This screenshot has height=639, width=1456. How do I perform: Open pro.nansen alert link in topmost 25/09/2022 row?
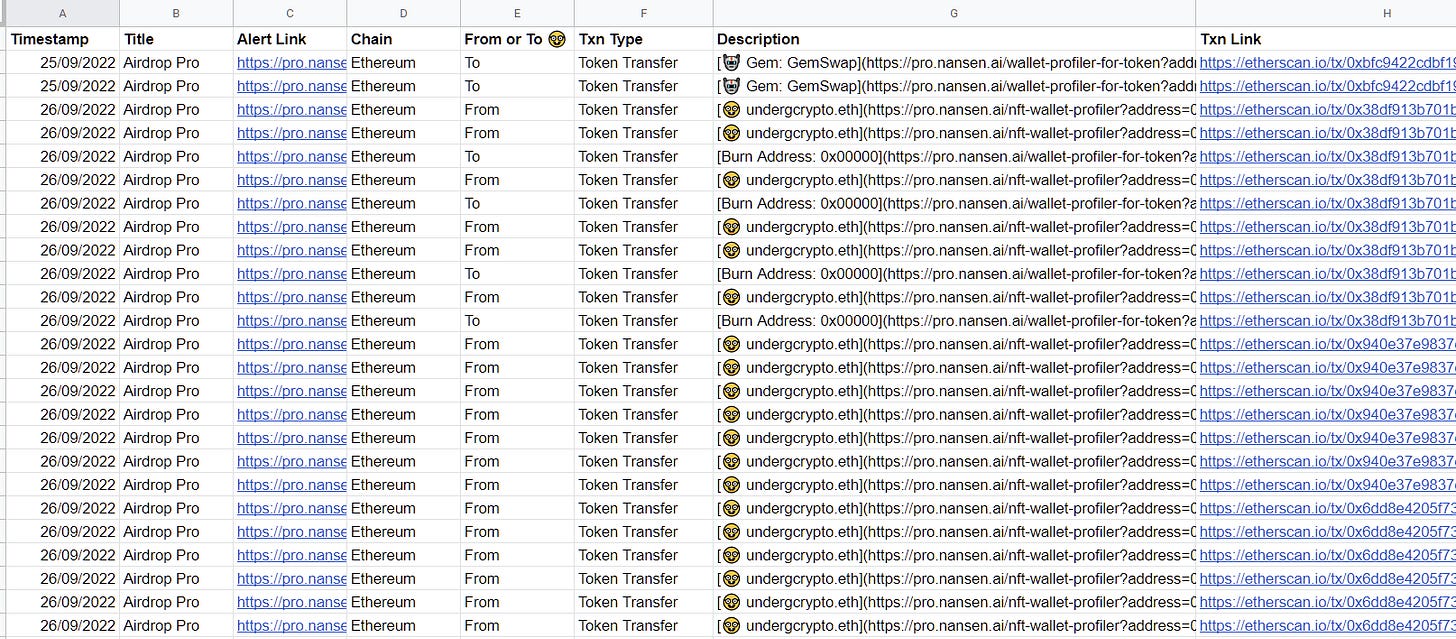point(291,62)
